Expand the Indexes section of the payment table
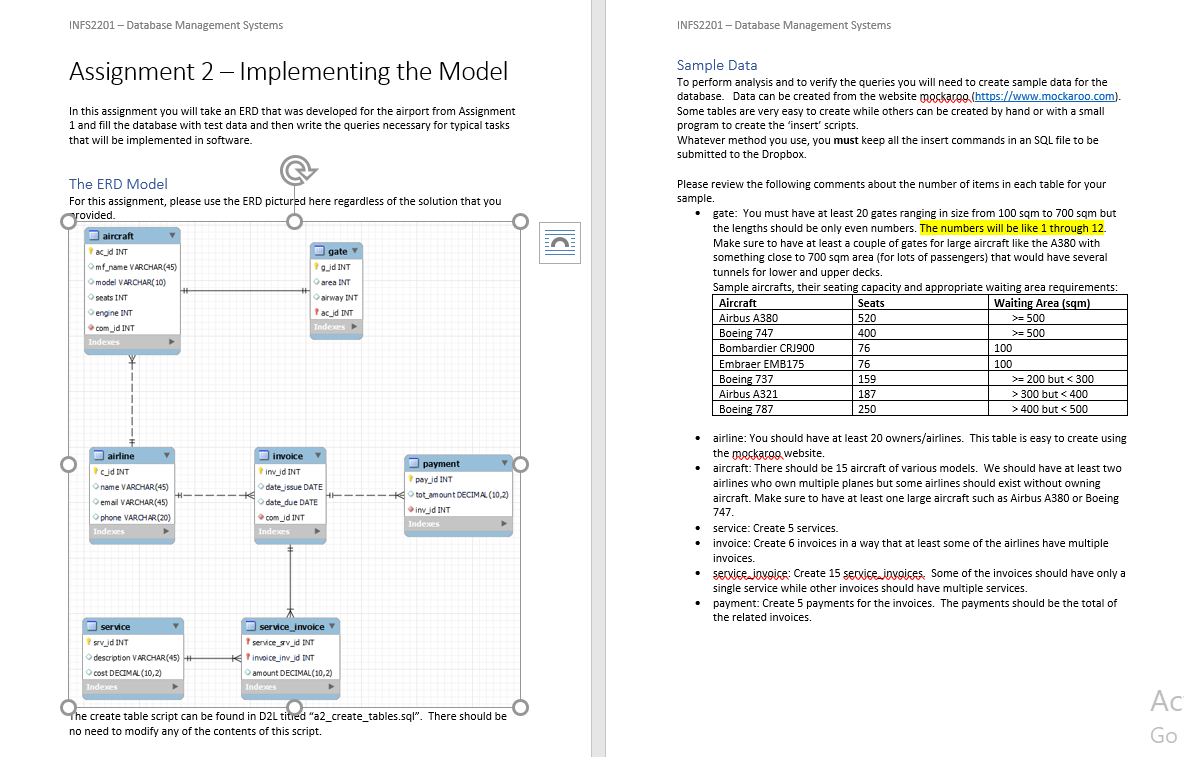The height and width of the screenshot is (757, 1184). click(505, 523)
